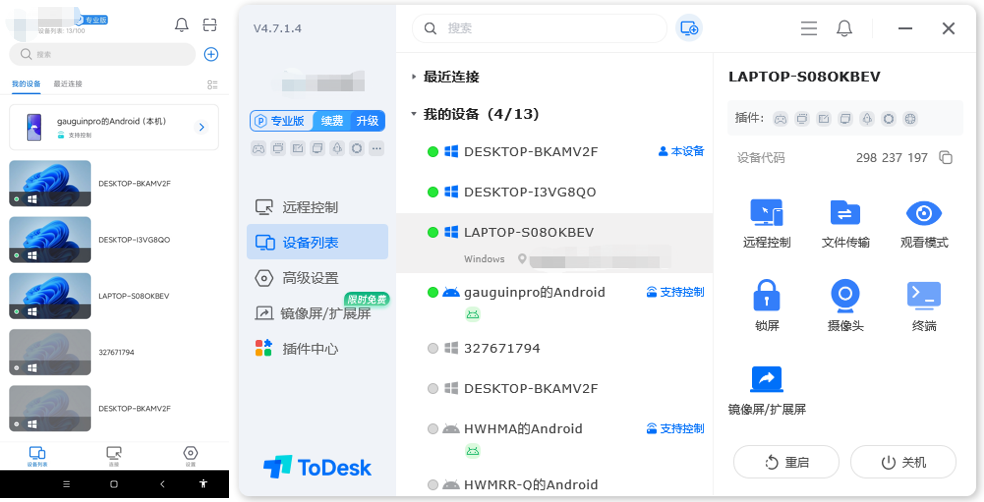The width and height of the screenshot is (984, 502).
Task: Click the last round plugin icon in 插件 row
Action: [910, 119]
